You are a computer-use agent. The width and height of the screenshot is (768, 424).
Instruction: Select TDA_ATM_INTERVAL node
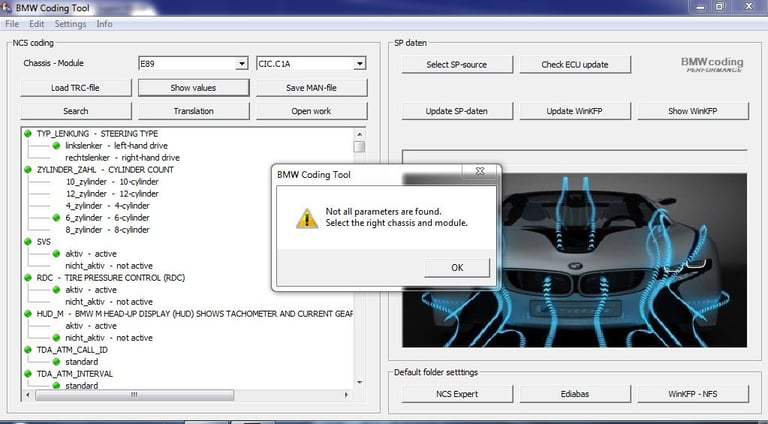74,374
